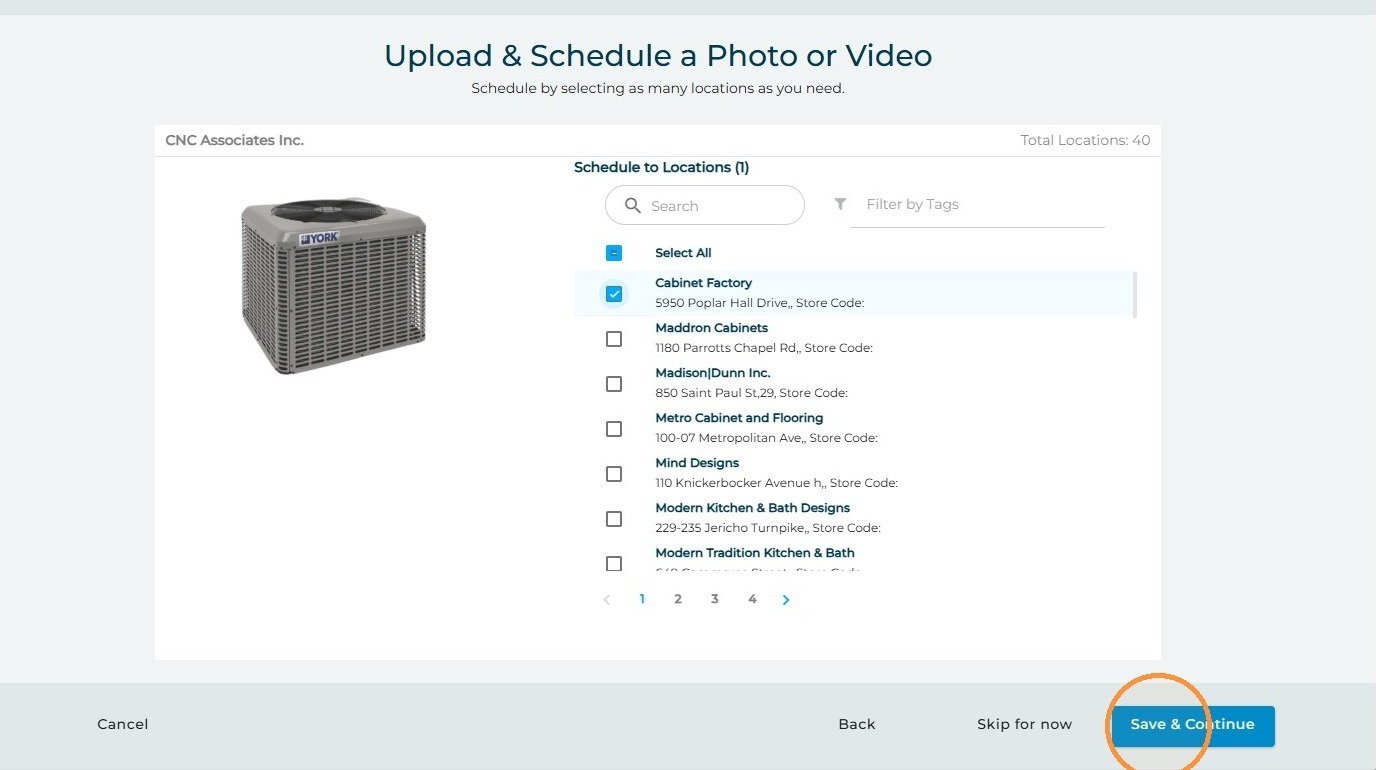The width and height of the screenshot is (1376, 770).
Task: Click the Madison|Dunn Inc. location name
Action: pyautogui.click(x=713, y=373)
